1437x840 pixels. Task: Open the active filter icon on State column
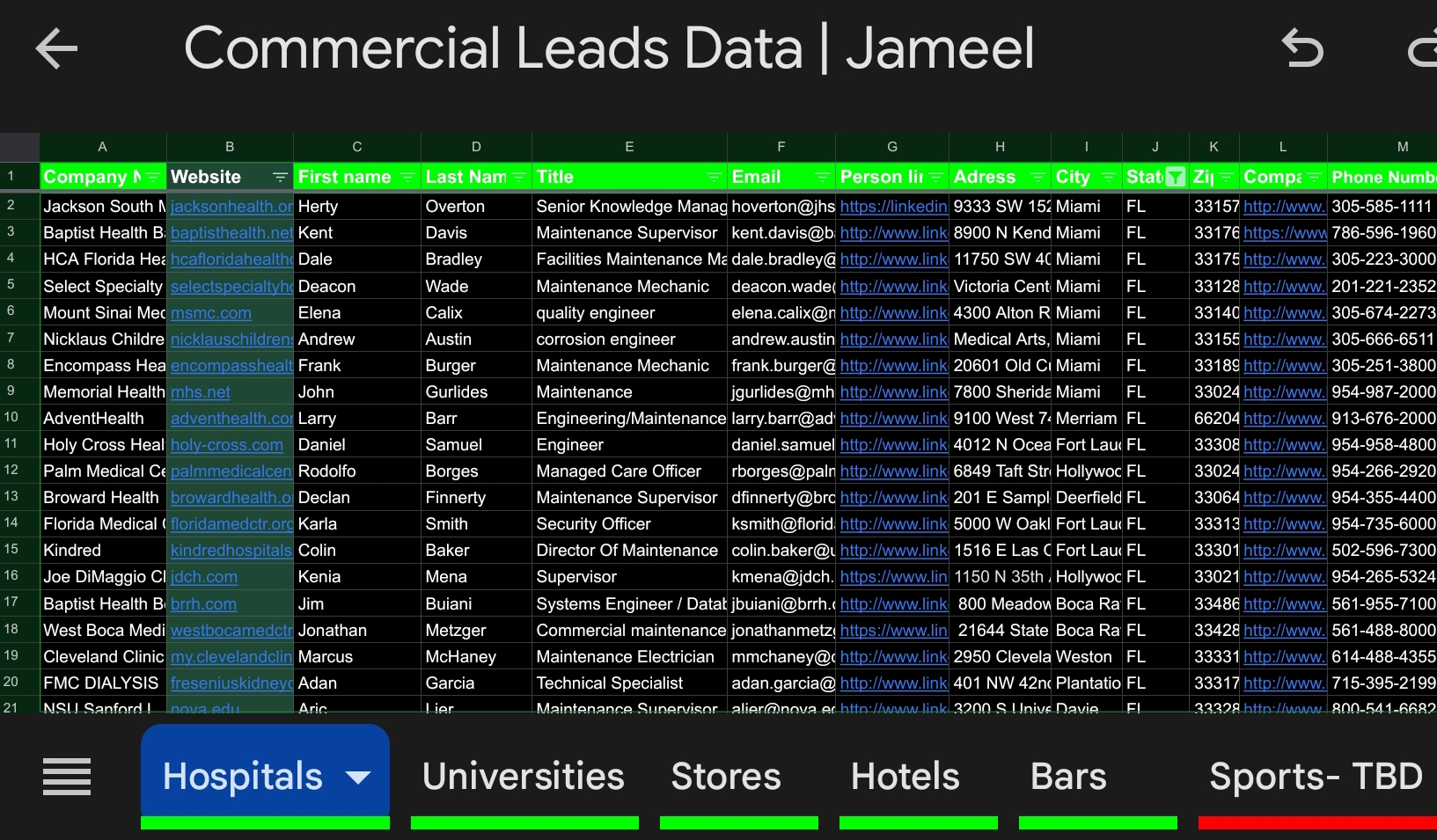(1175, 177)
